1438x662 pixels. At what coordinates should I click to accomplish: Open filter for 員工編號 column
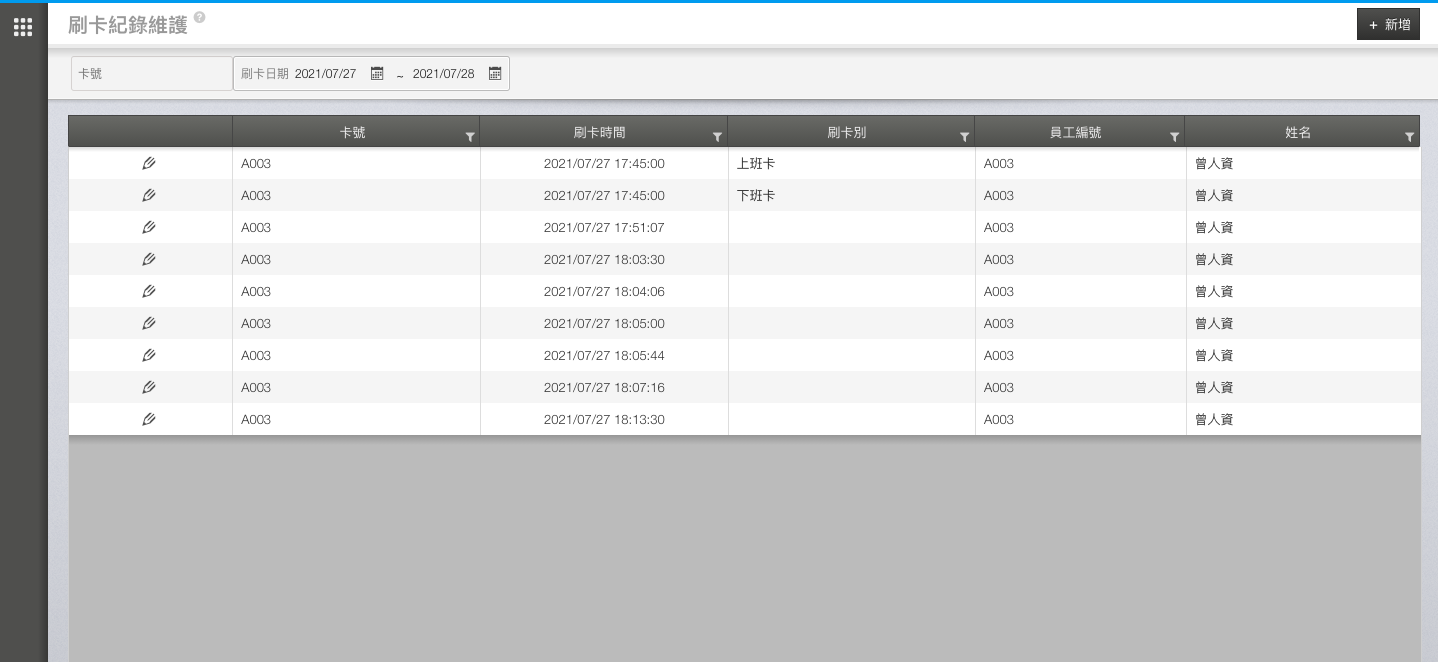pyautogui.click(x=1174, y=137)
